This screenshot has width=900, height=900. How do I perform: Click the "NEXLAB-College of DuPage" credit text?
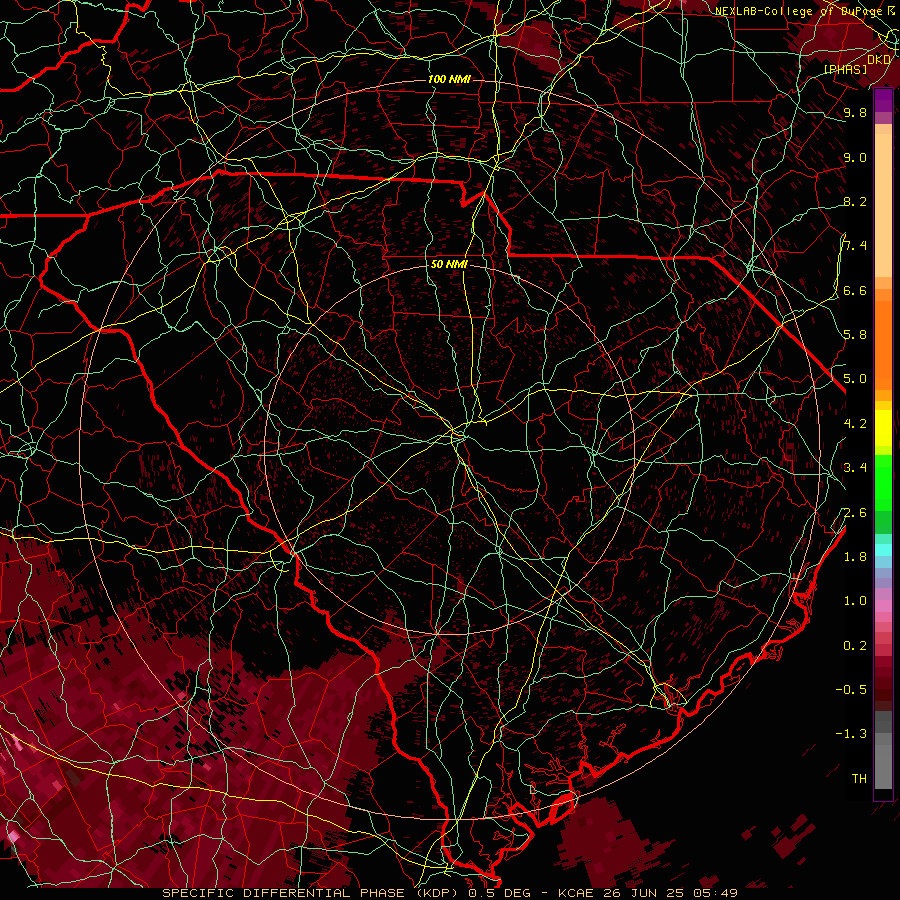tap(798, 11)
